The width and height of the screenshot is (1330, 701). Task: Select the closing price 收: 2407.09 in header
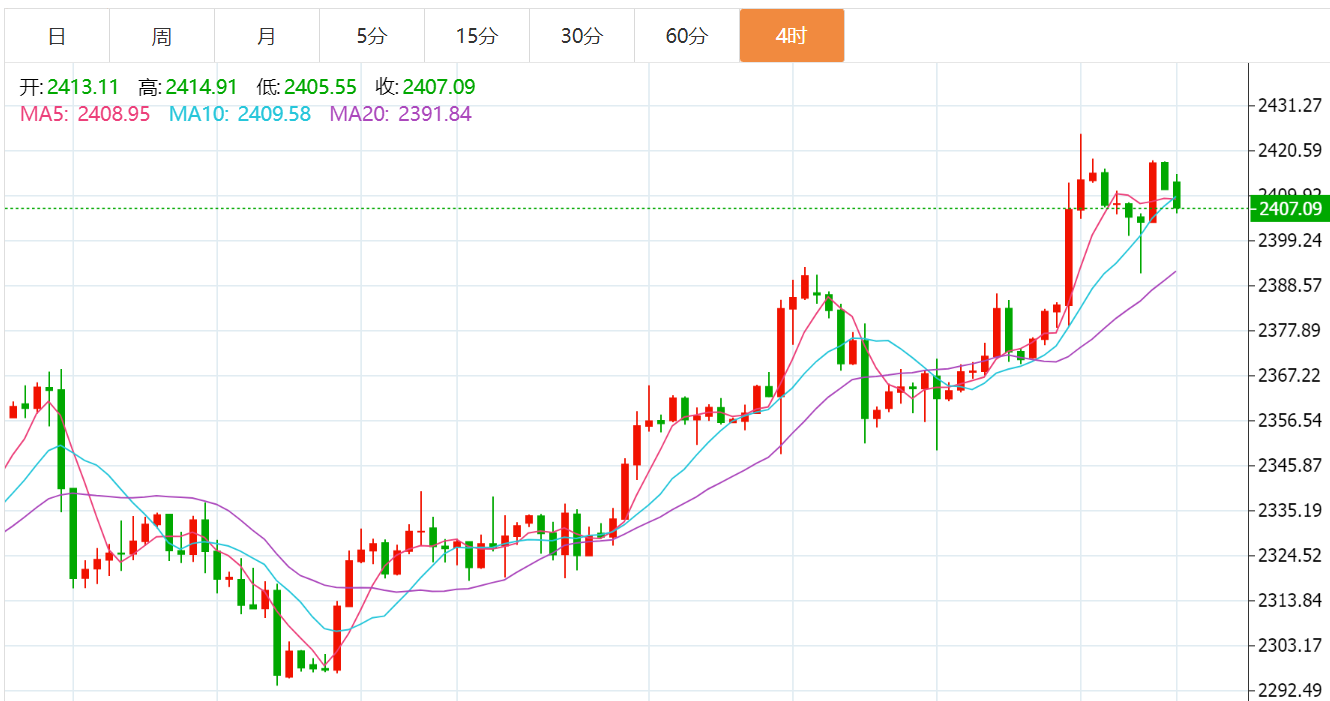[x=425, y=88]
